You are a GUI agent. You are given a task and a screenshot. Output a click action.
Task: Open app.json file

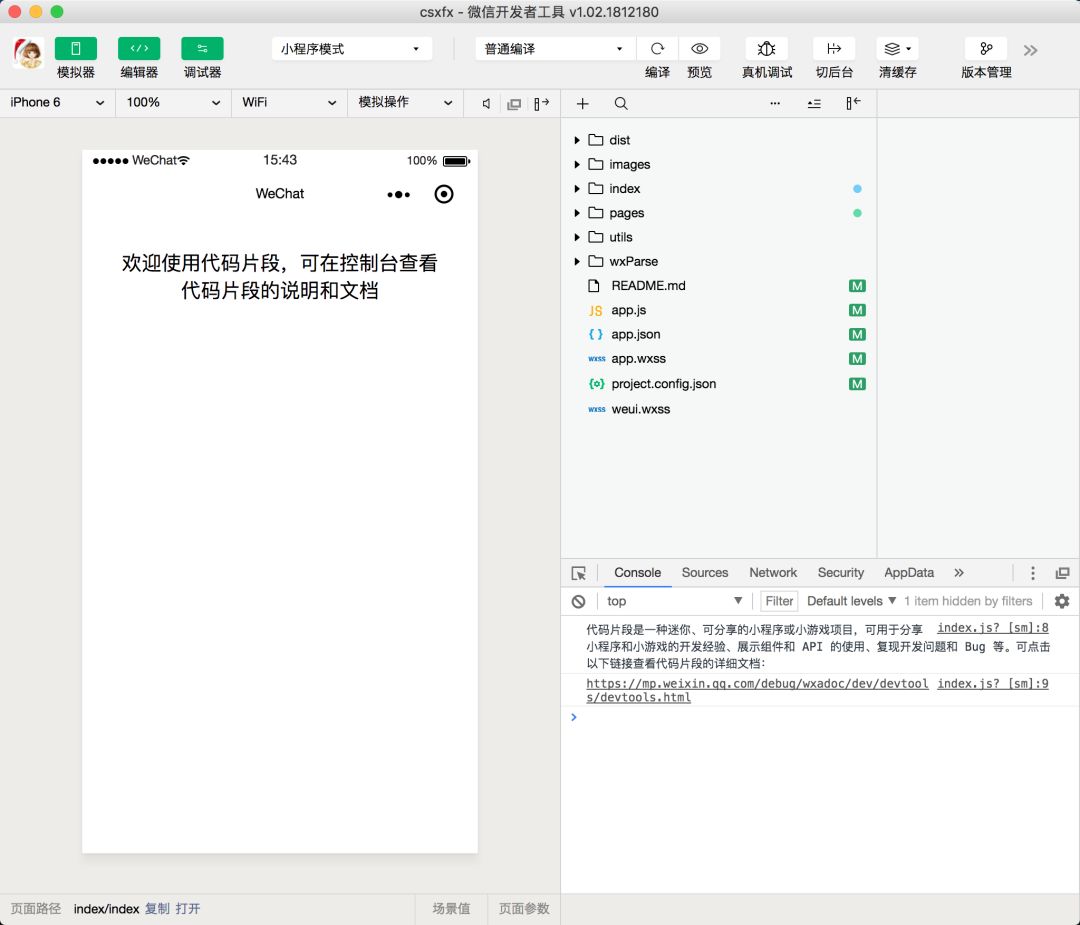click(x=718, y=334)
